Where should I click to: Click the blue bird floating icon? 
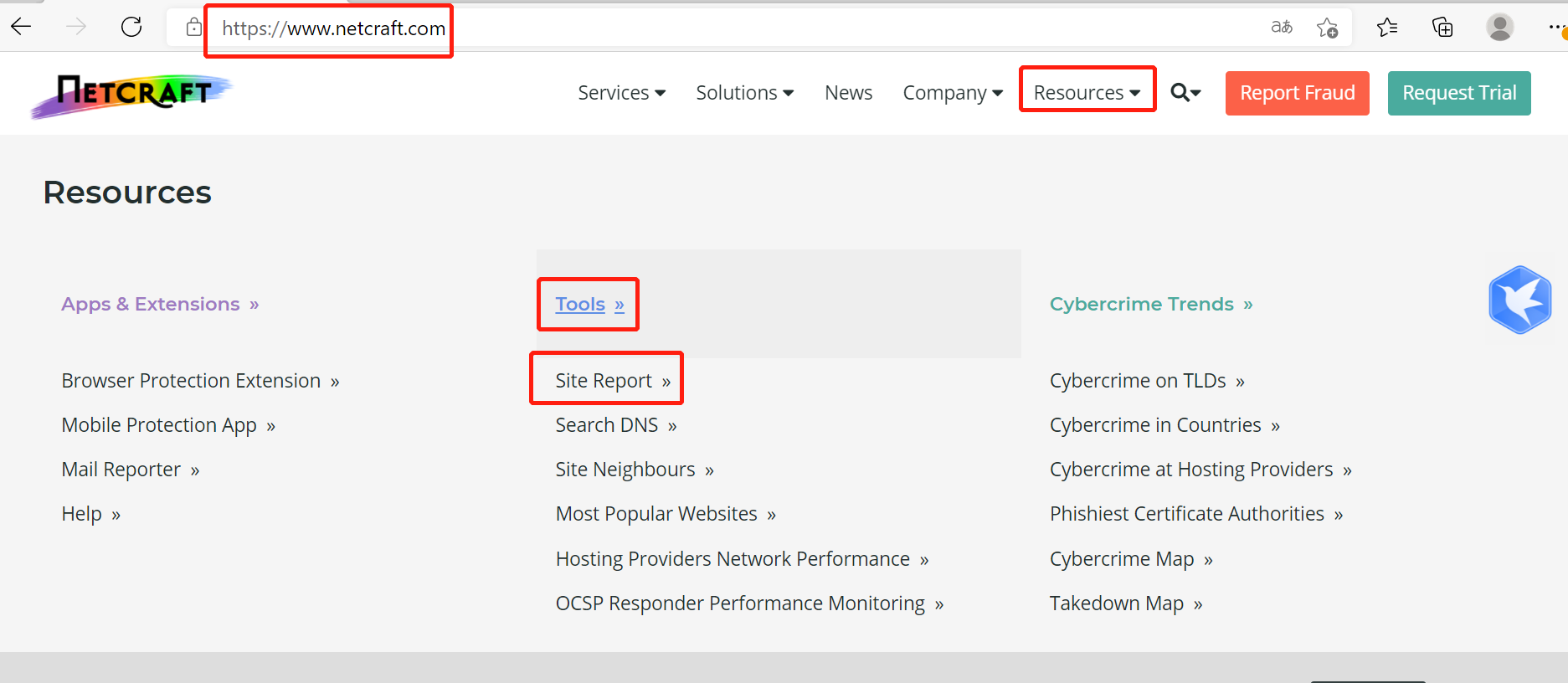[x=1519, y=300]
